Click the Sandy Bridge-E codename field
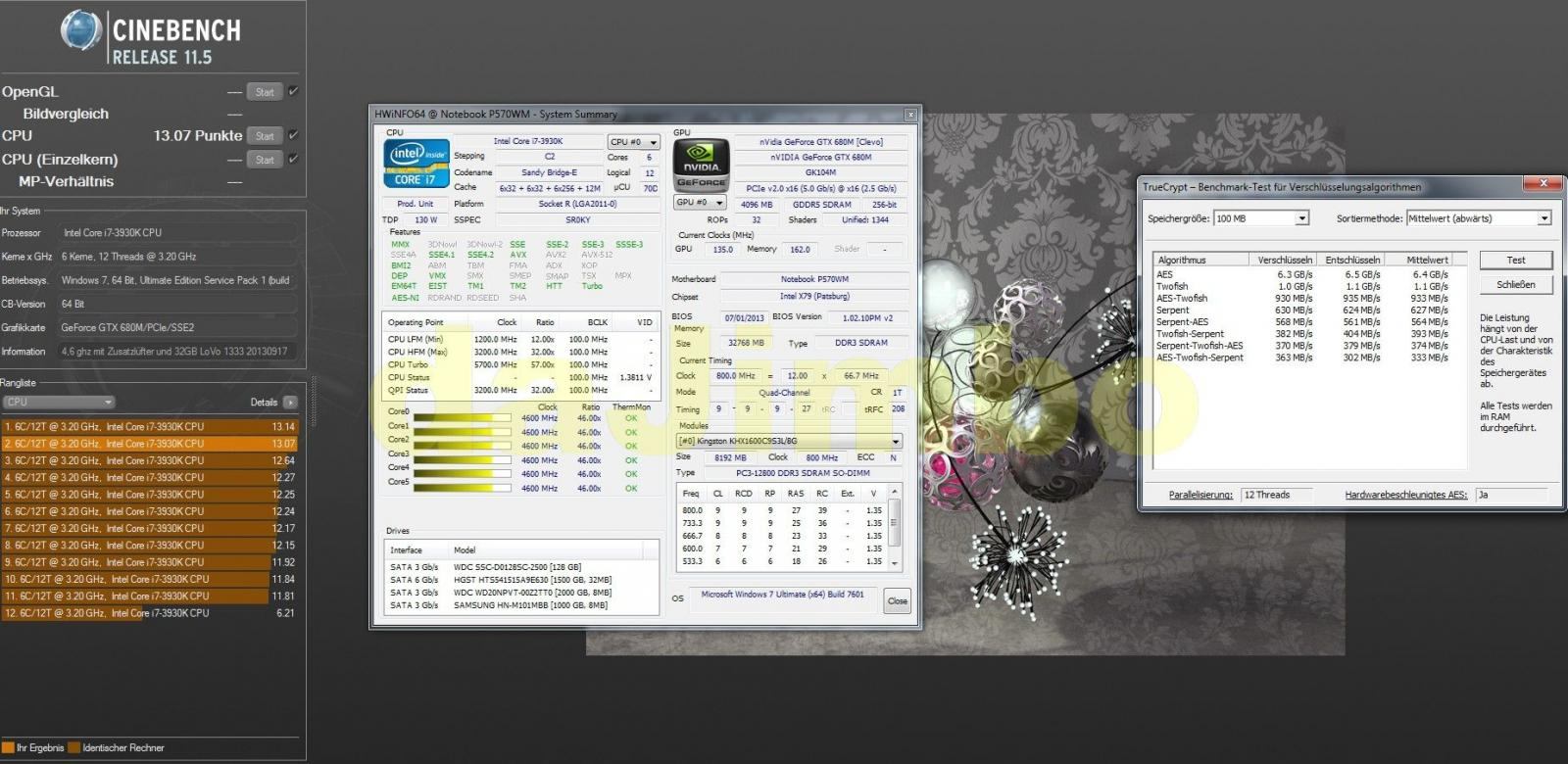1568x764 pixels. pos(549,172)
